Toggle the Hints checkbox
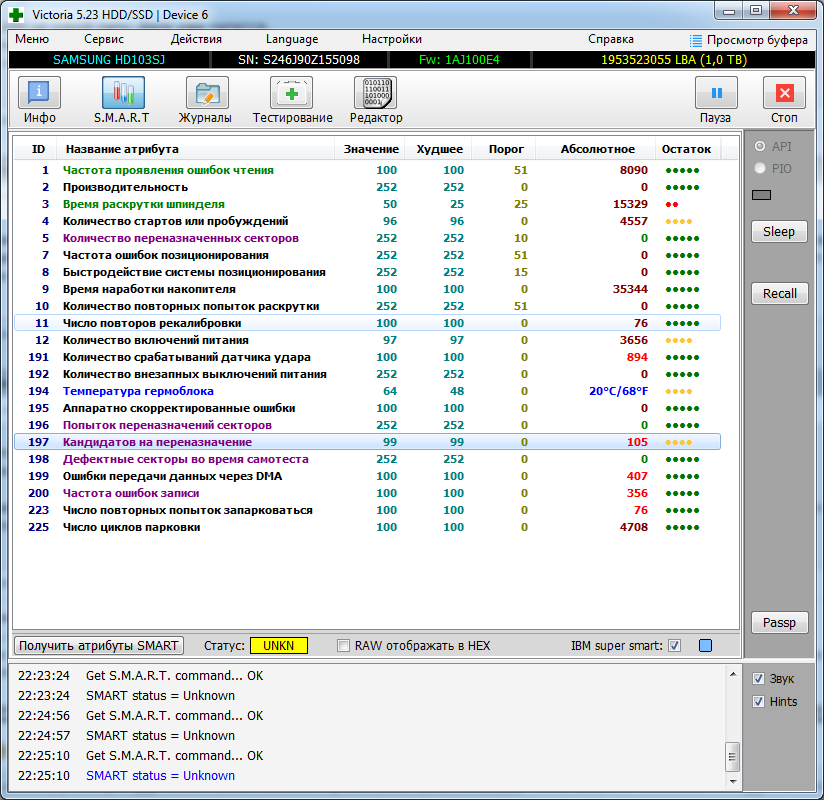The height and width of the screenshot is (800, 824). 758,702
